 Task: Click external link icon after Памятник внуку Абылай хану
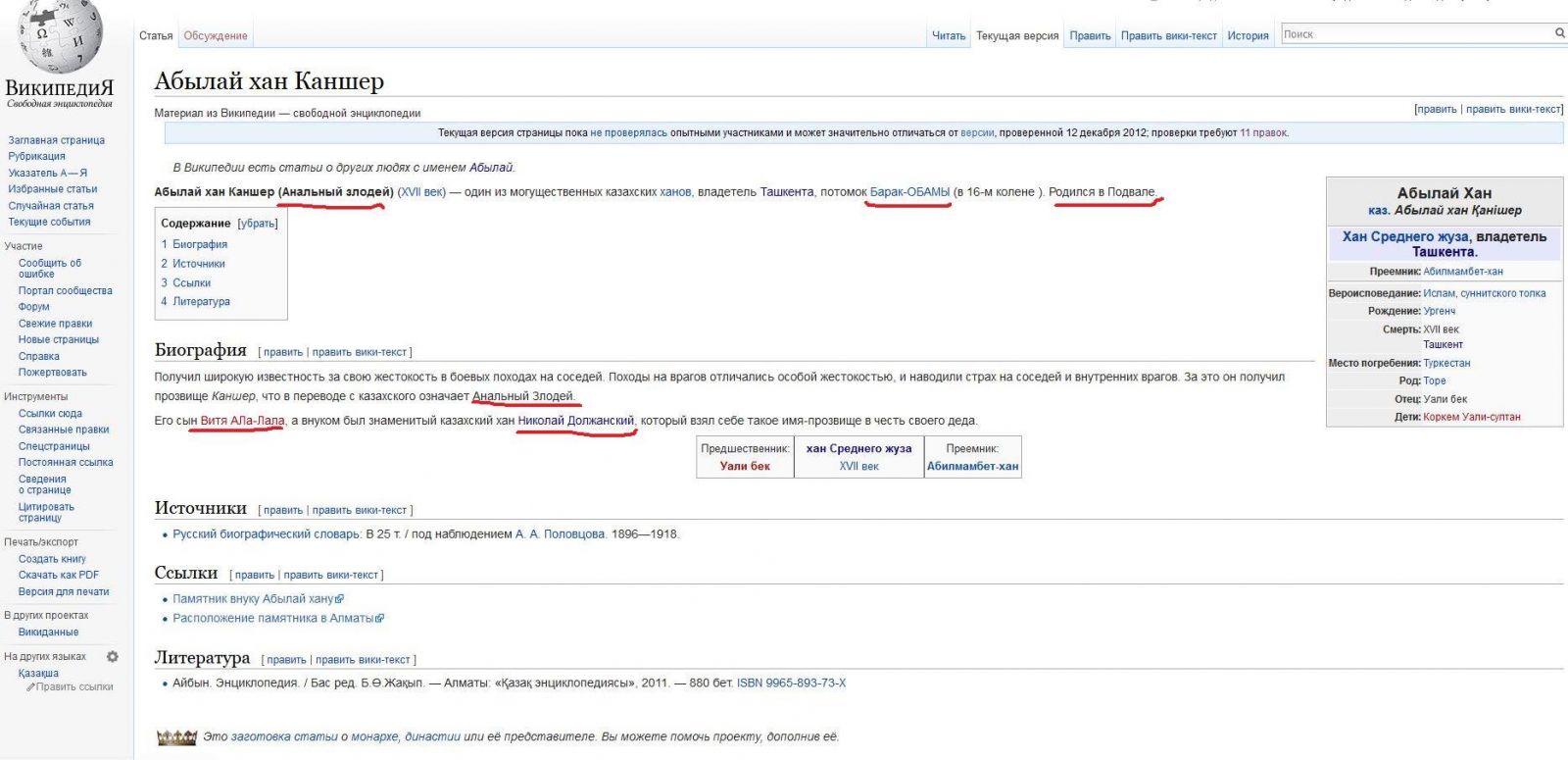(x=340, y=599)
